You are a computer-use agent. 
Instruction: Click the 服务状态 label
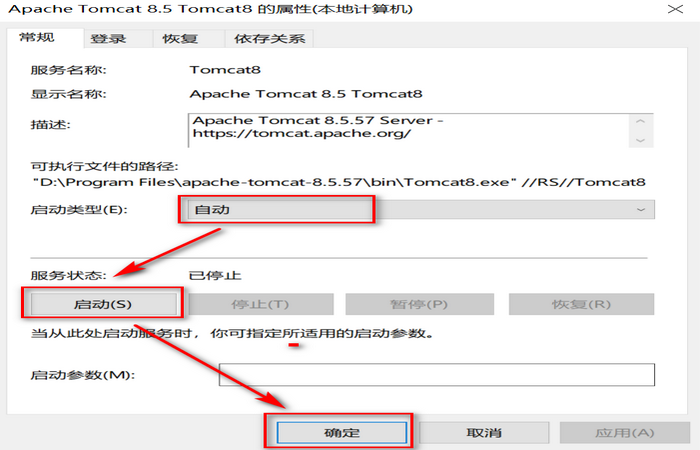point(68,275)
